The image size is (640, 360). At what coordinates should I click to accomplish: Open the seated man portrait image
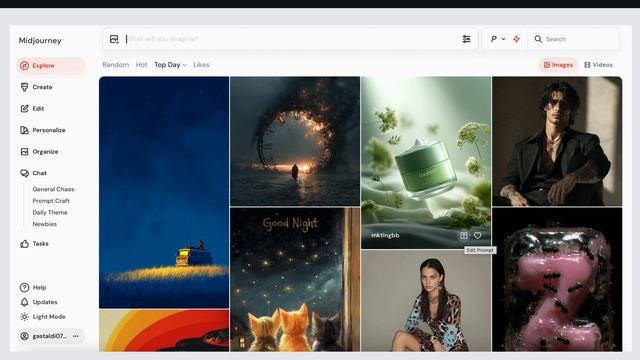tap(557, 141)
